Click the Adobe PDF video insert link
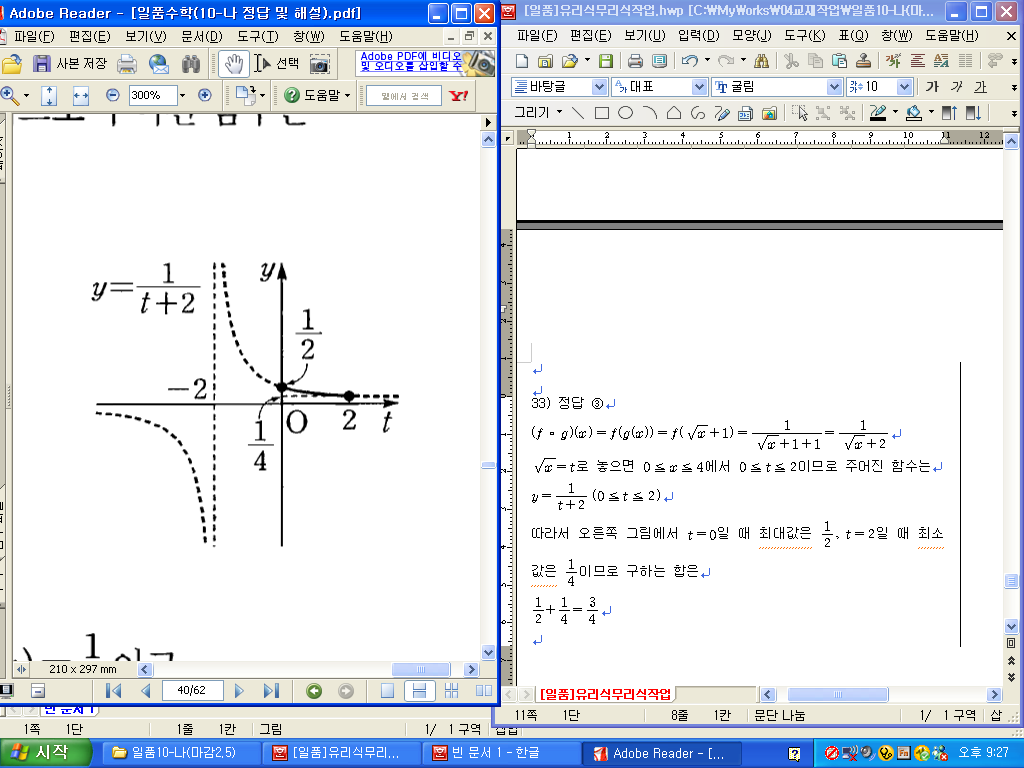The width and height of the screenshot is (1024, 768). tap(410, 61)
